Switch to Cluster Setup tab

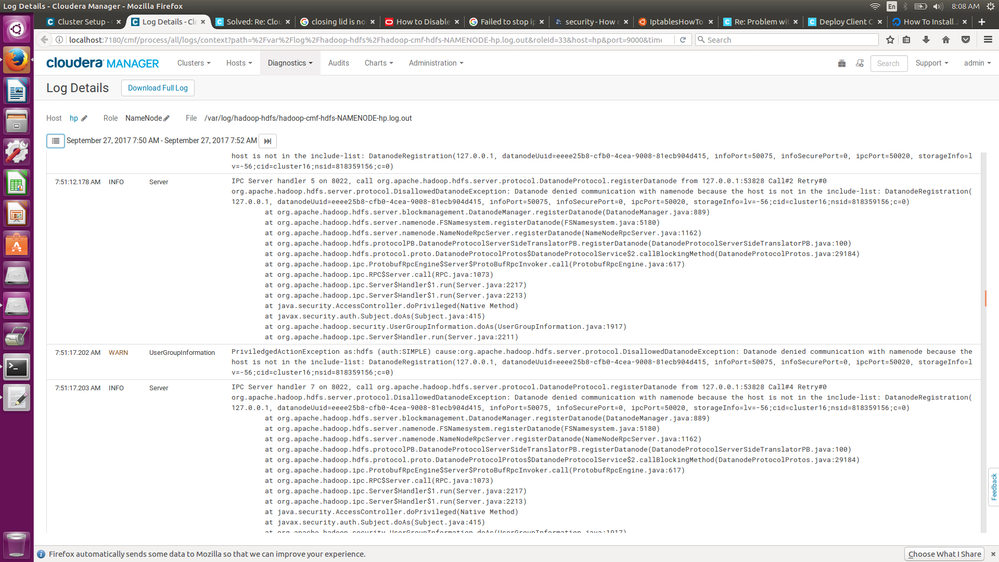coord(82,22)
